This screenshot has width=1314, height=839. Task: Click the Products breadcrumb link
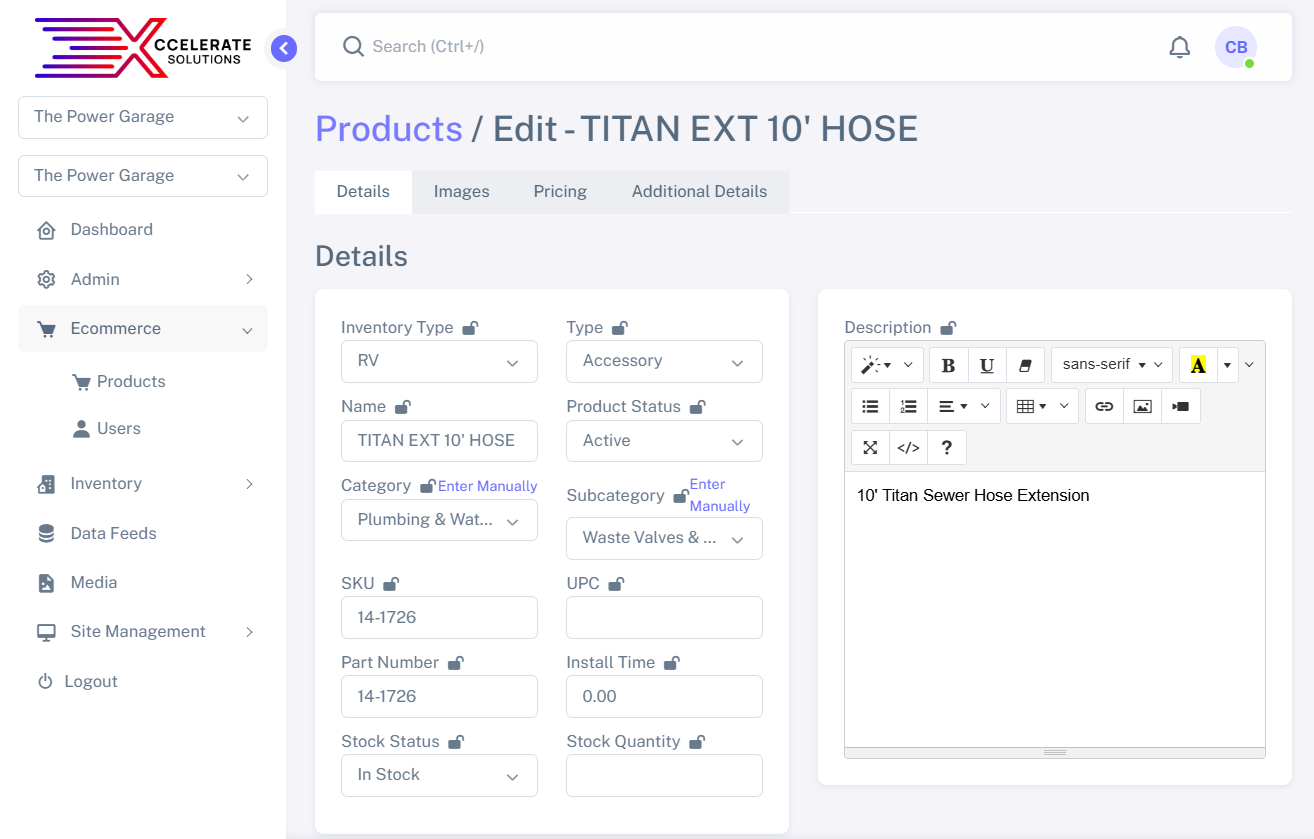[389, 129]
